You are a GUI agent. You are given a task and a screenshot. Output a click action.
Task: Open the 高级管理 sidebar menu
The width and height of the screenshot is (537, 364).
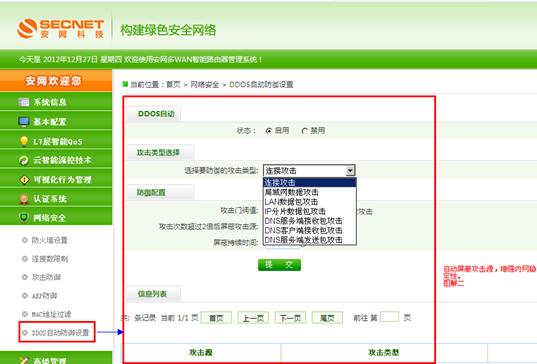point(56,357)
